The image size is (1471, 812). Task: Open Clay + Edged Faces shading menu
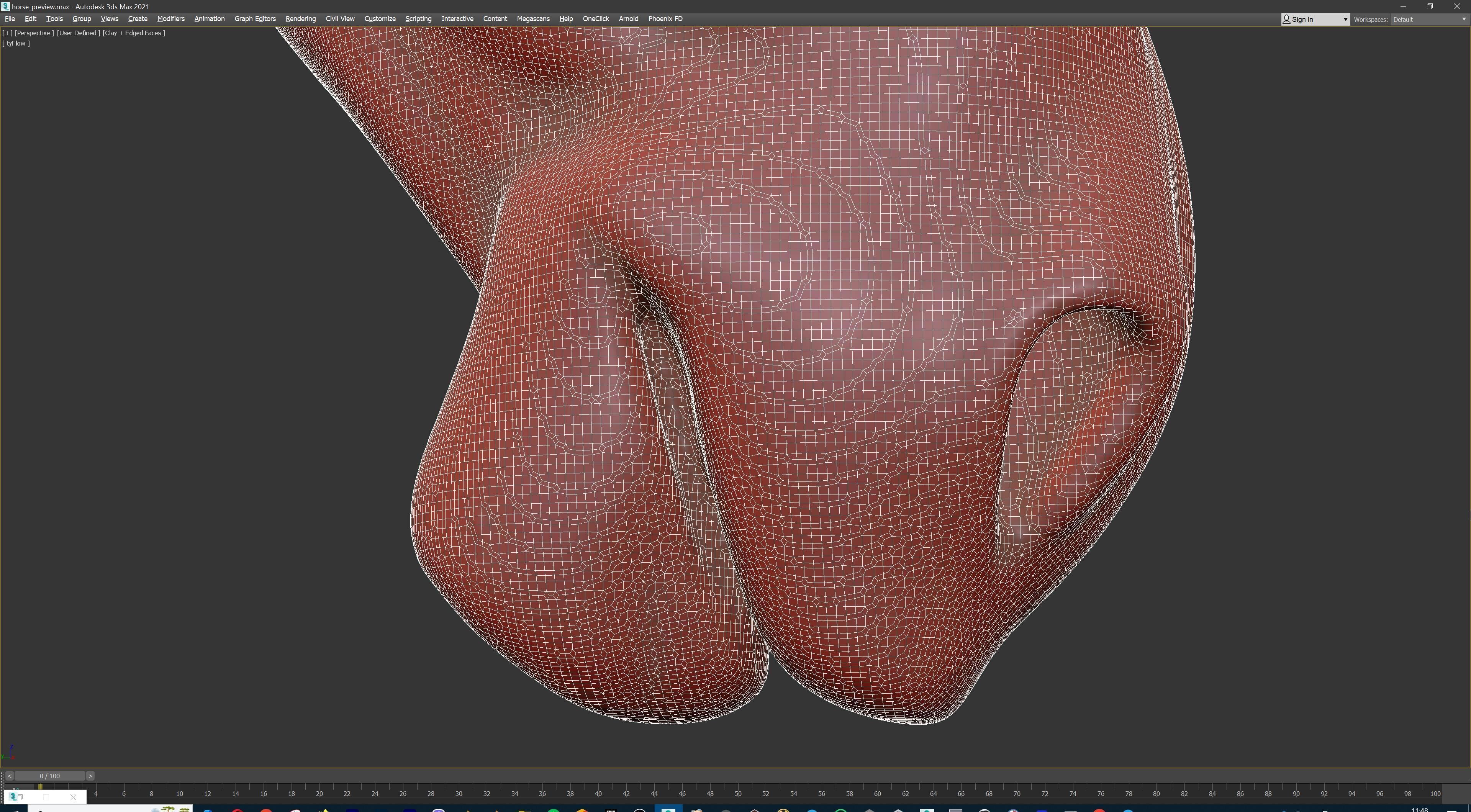click(x=134, y=33)
